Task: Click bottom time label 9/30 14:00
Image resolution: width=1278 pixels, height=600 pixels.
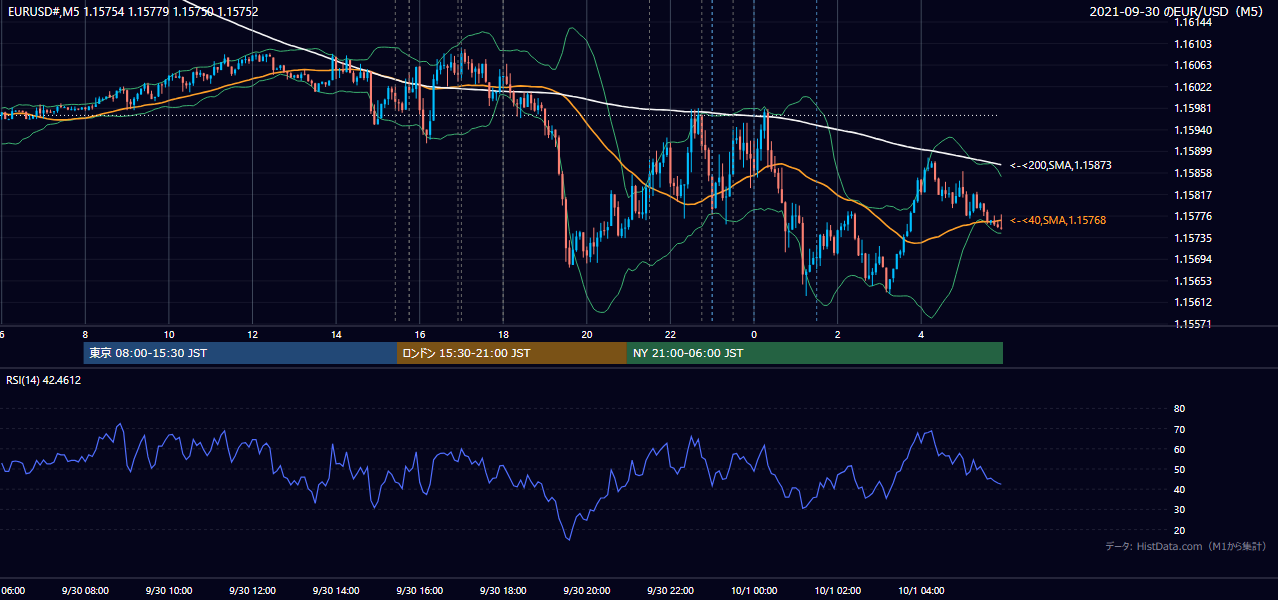Action: pyautogui.click(x=336, y=591)
